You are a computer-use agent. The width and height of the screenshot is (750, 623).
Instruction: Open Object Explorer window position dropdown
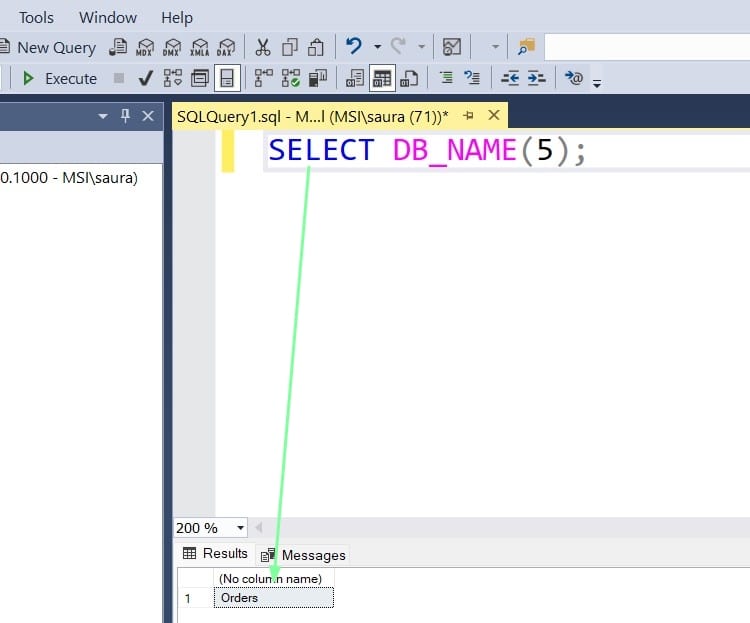click(x=102, y=116)
